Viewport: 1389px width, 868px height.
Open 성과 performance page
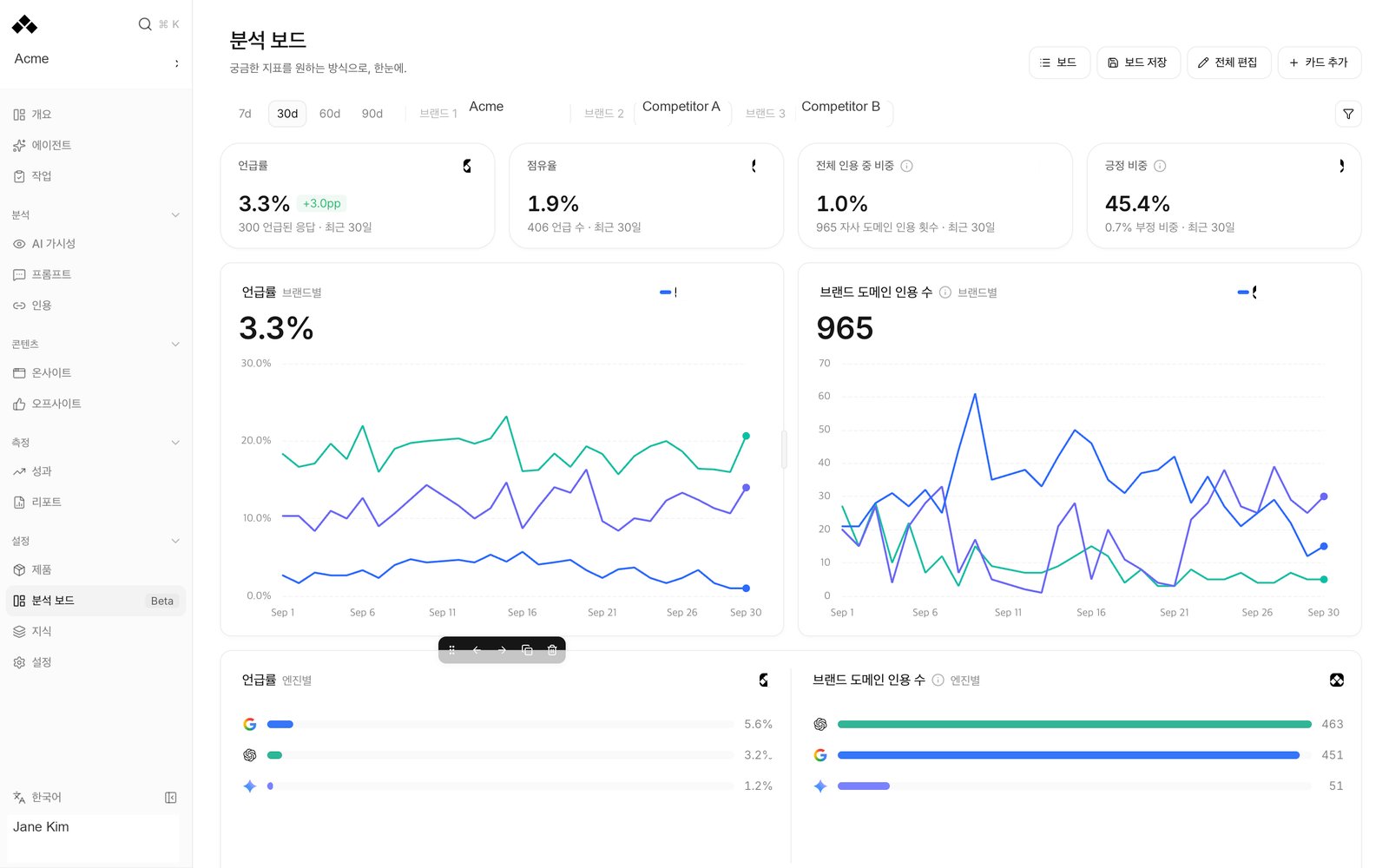point(95,471)
